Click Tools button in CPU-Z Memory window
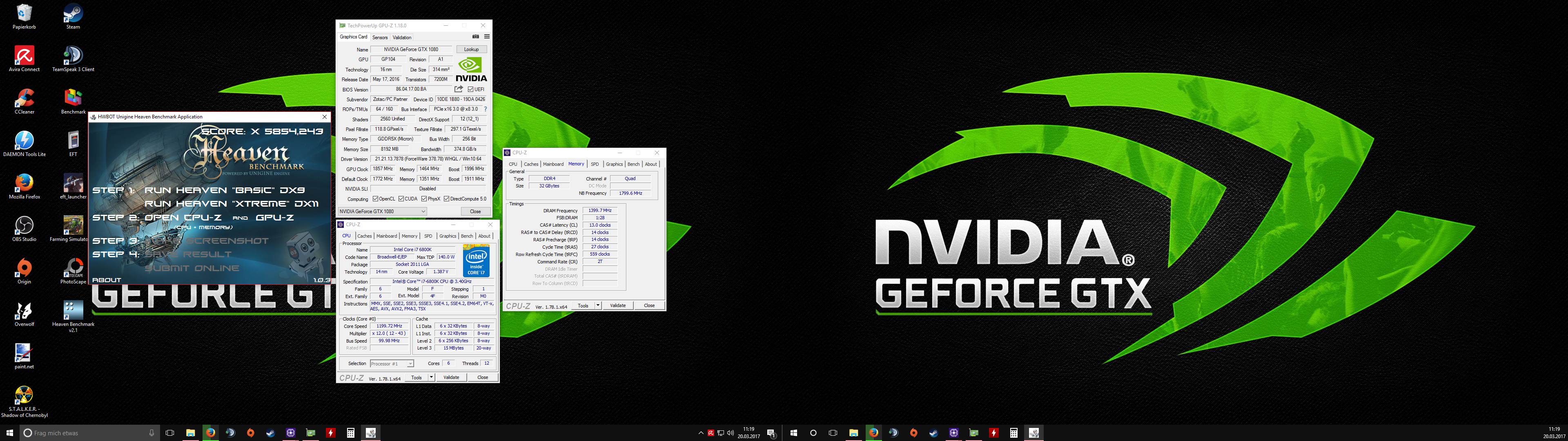The height and width of the screenshot is (441, 1568). pos(583,305)
